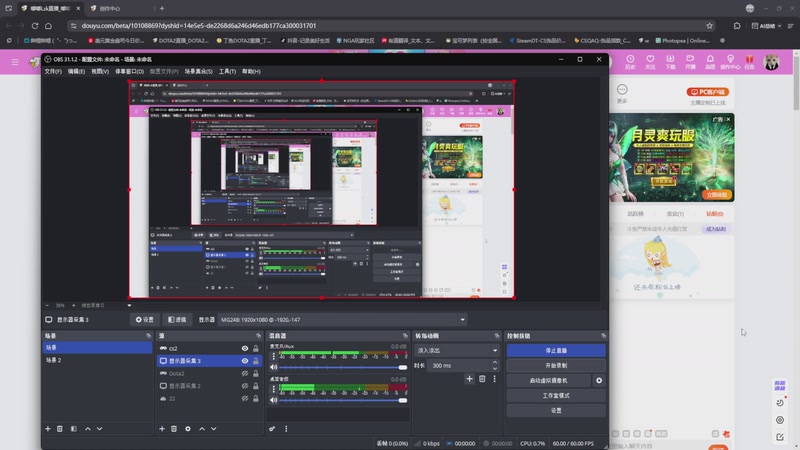Open the scene filters icon
The width and height of the screenshot is (800, 450).
point(73,429)
